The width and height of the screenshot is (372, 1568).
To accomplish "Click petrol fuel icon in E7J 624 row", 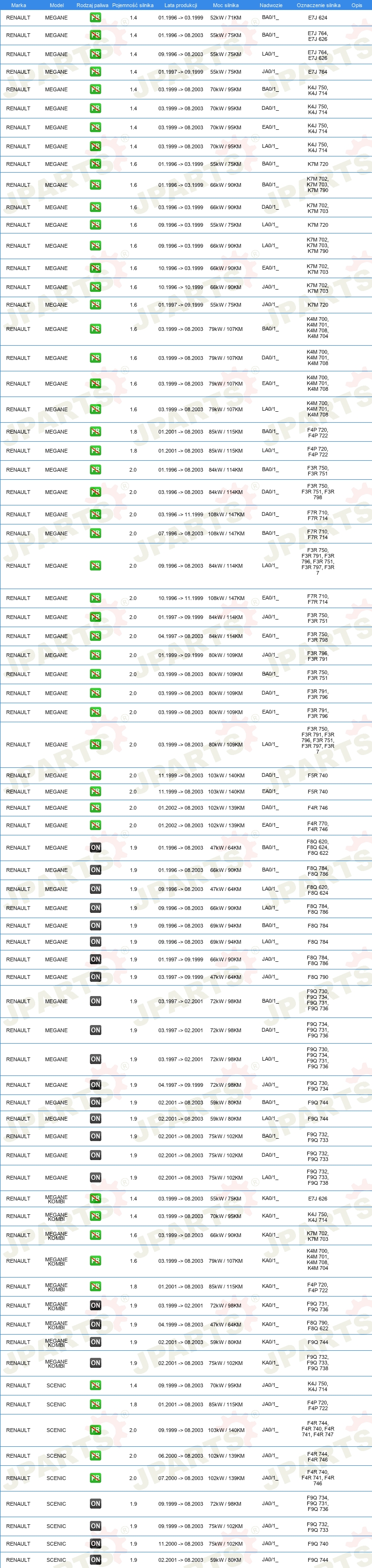I will [96, 18].
